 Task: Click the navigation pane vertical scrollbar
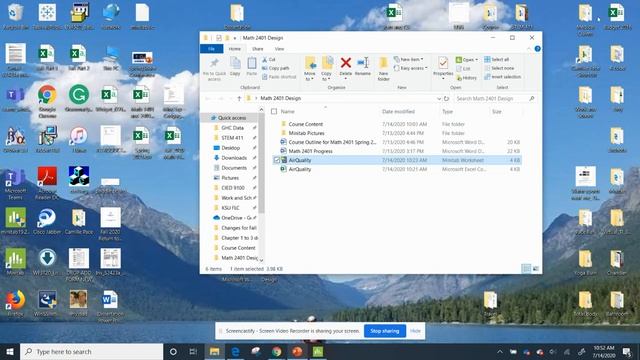pos(261,163)
